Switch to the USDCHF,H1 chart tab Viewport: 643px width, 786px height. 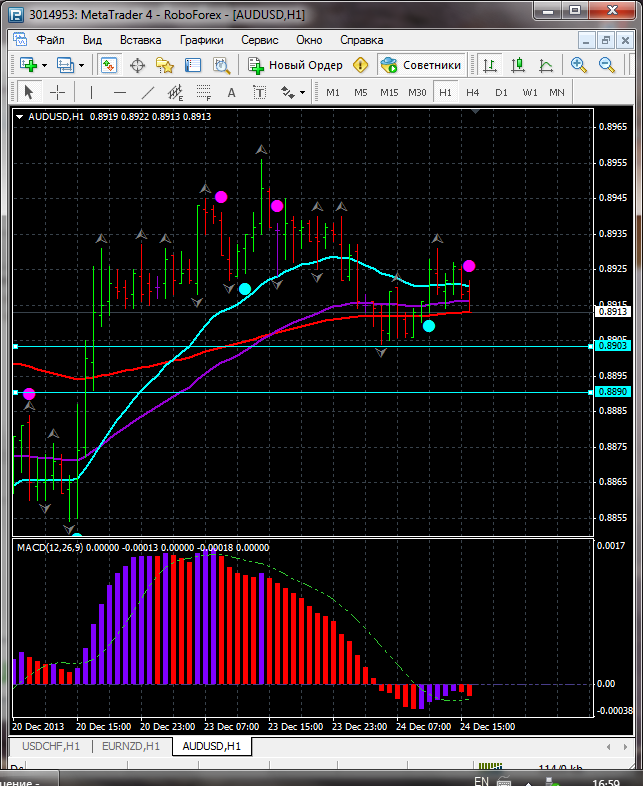click(x=50, y=746)
